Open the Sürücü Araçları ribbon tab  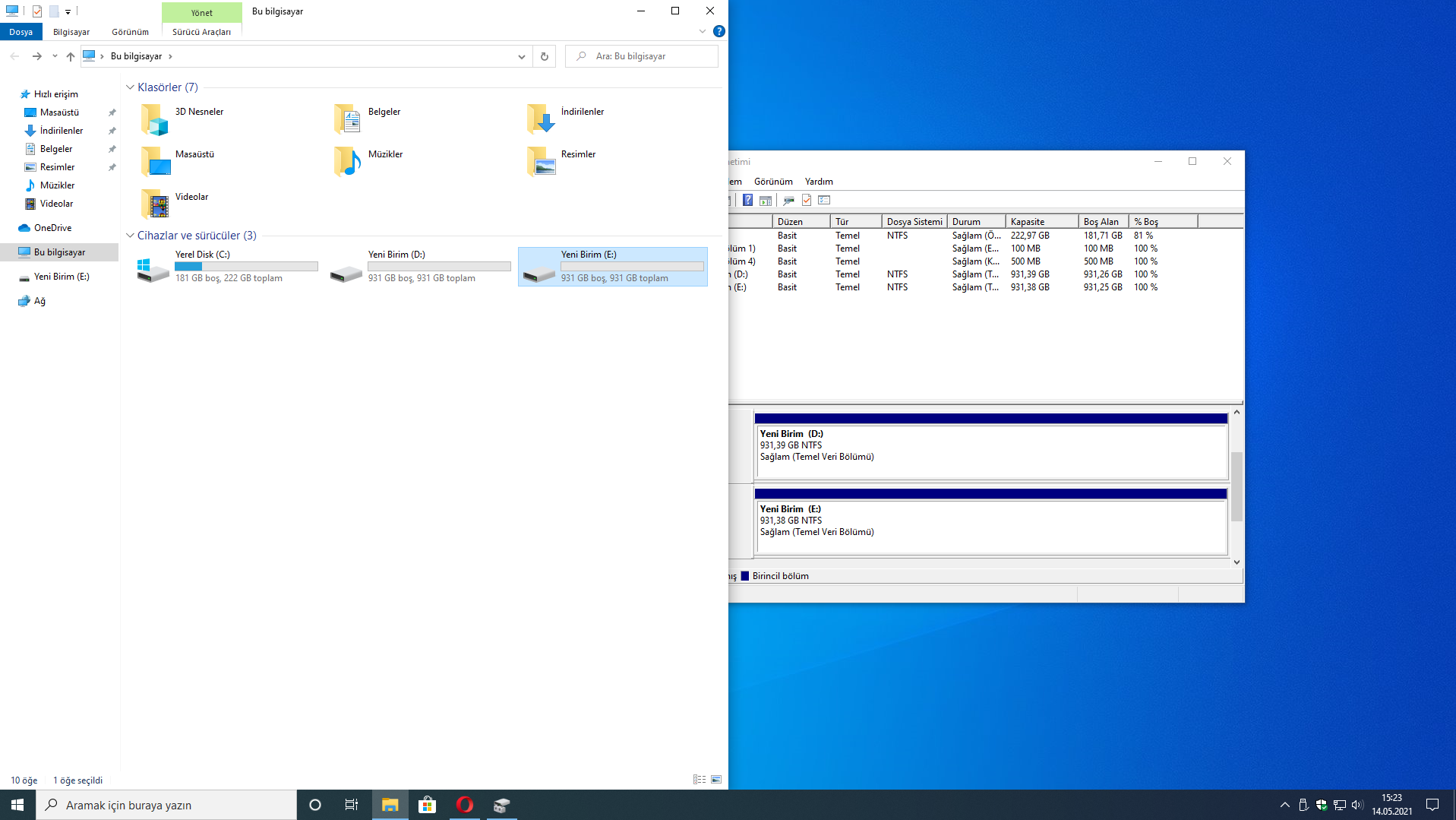(x=201, y=32)
